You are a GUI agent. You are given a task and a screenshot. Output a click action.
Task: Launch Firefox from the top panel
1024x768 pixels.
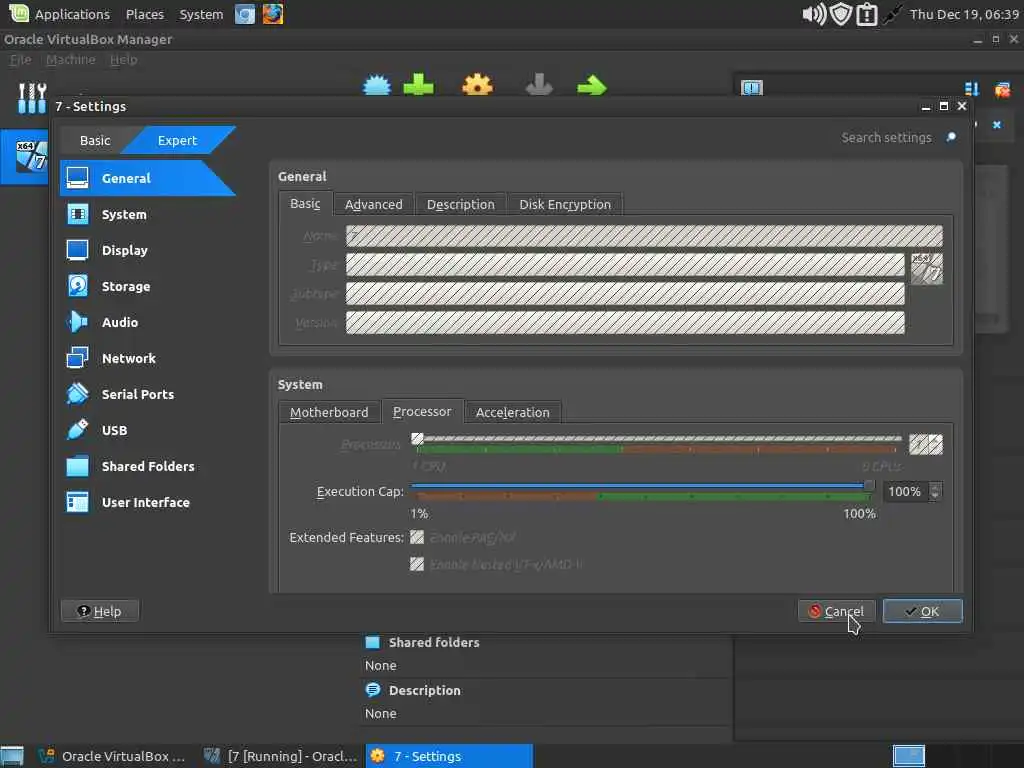pos(273,14)
